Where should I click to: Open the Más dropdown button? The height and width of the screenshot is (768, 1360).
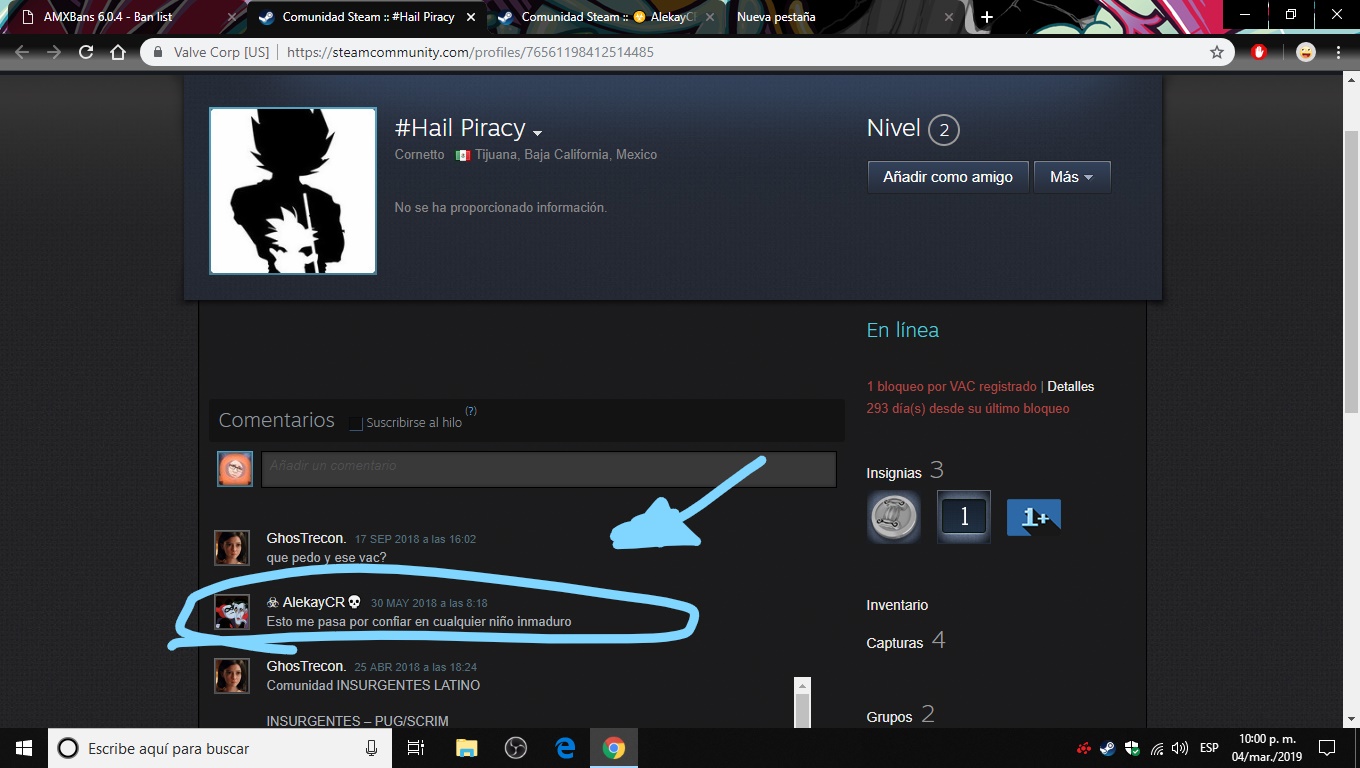tap(1072, 177)
